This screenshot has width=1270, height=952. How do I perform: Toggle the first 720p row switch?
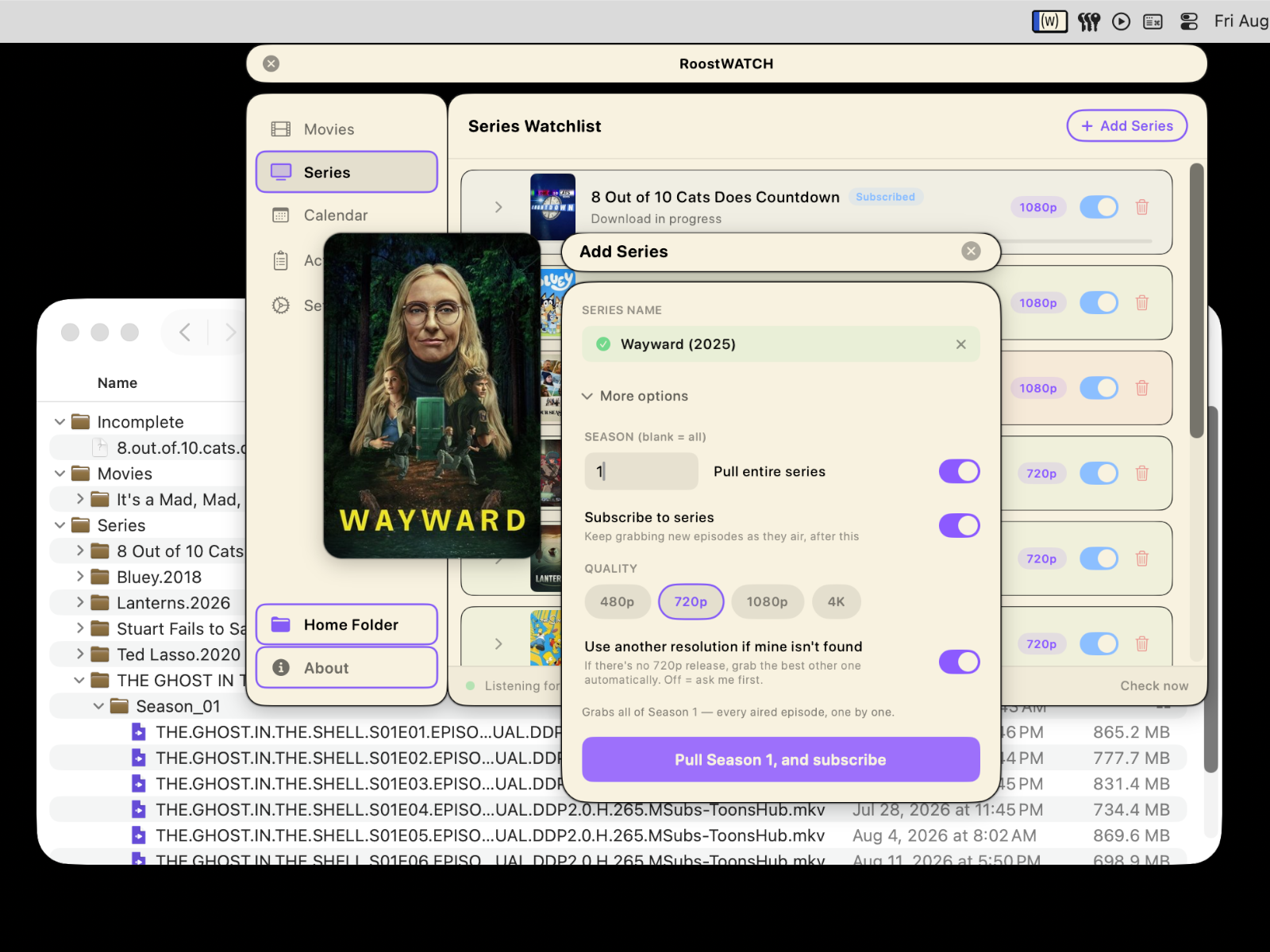[x=1099, y=474]
